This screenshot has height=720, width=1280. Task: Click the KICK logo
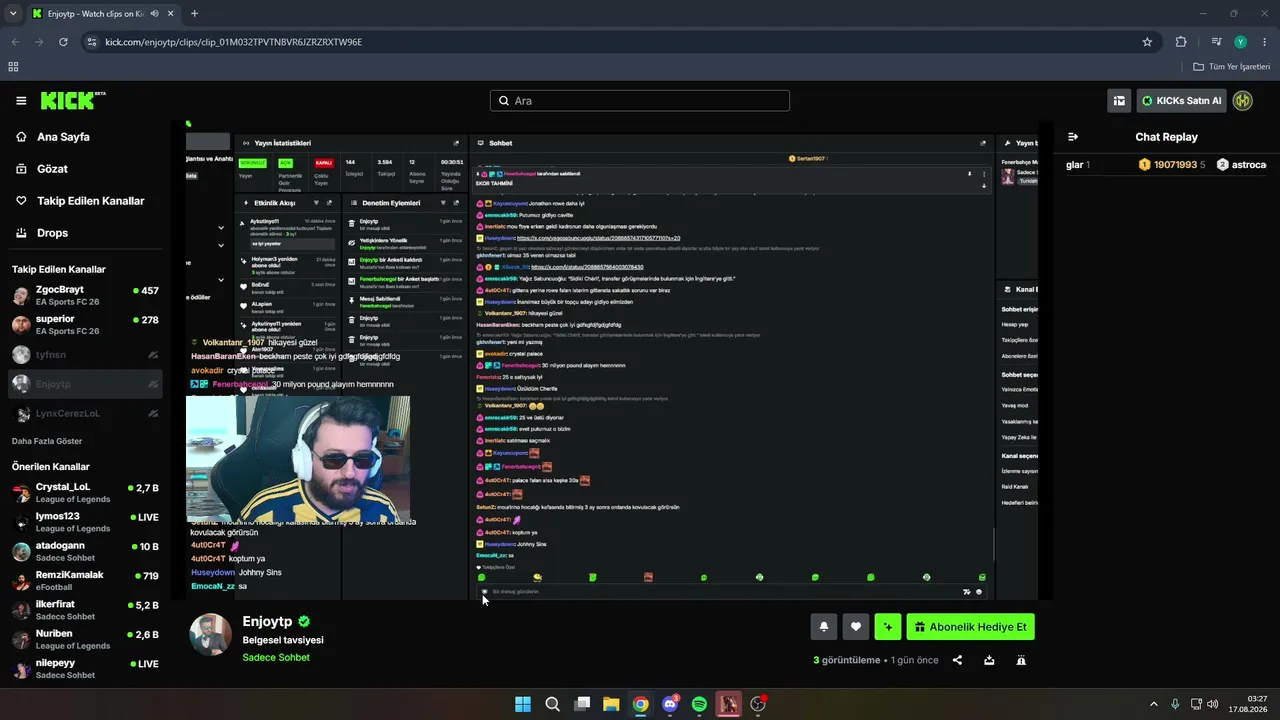click(72, 101)
